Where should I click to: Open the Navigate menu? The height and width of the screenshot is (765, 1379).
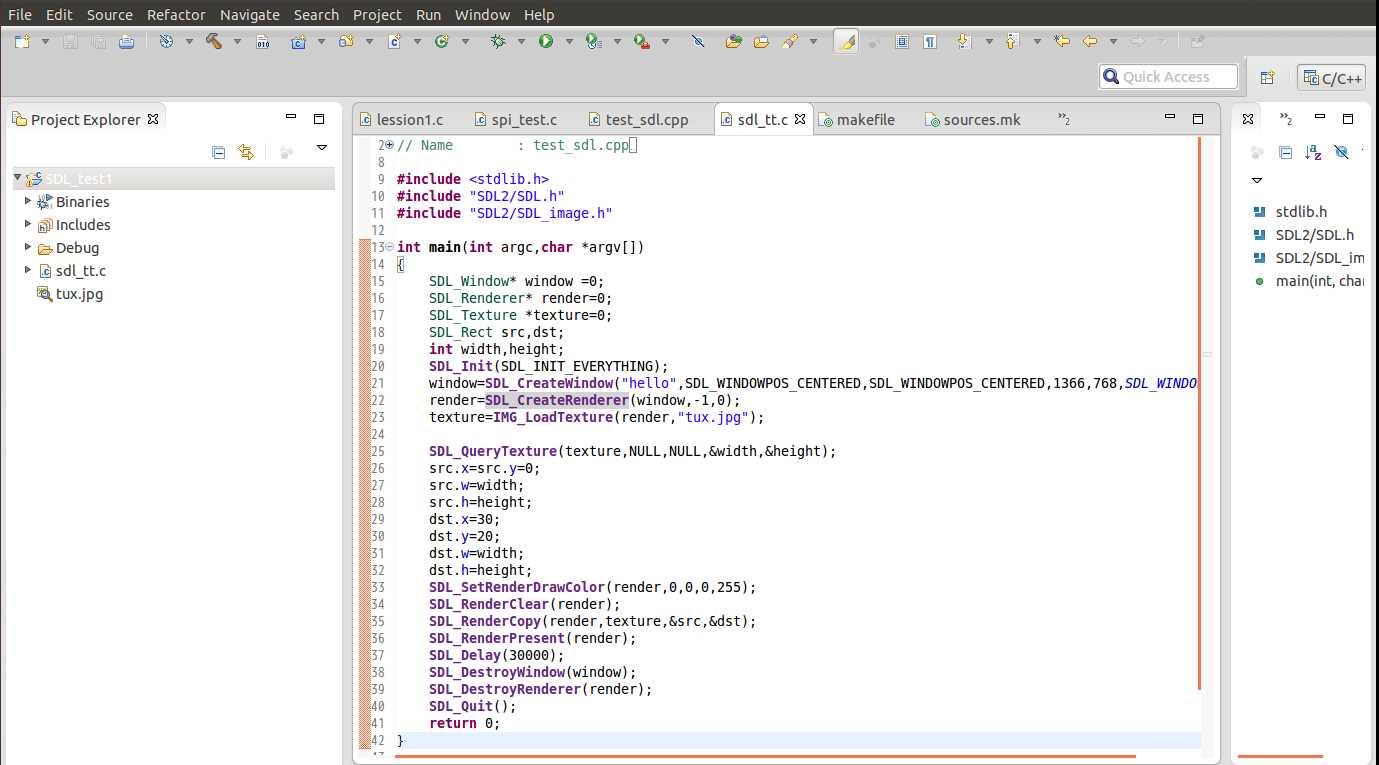[250, 14]
